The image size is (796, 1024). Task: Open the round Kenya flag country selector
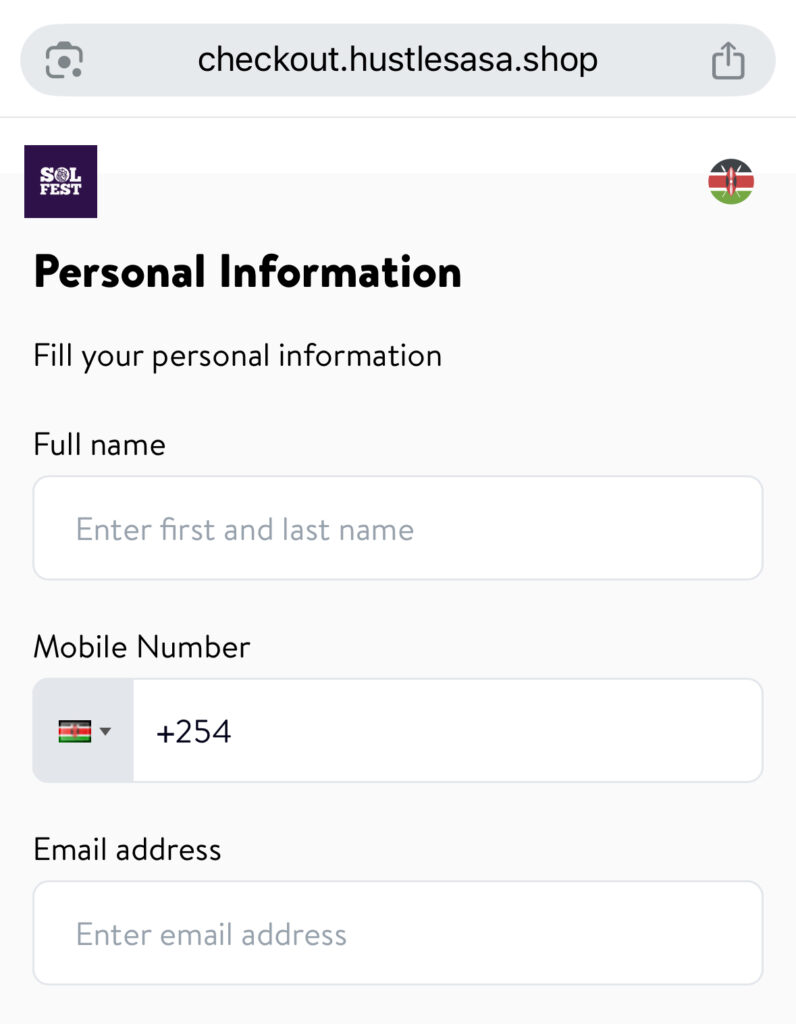(x=731, y=181)
